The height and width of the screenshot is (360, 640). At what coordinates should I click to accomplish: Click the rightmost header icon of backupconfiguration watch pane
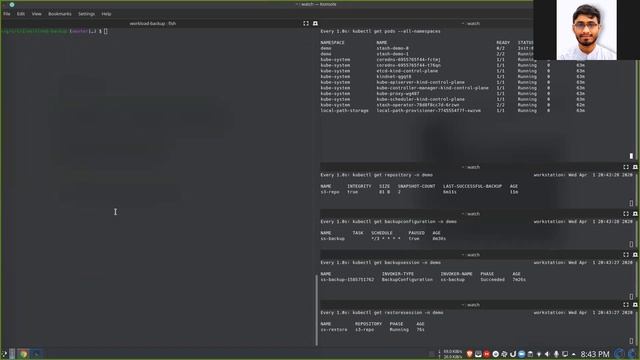(635, 213)
